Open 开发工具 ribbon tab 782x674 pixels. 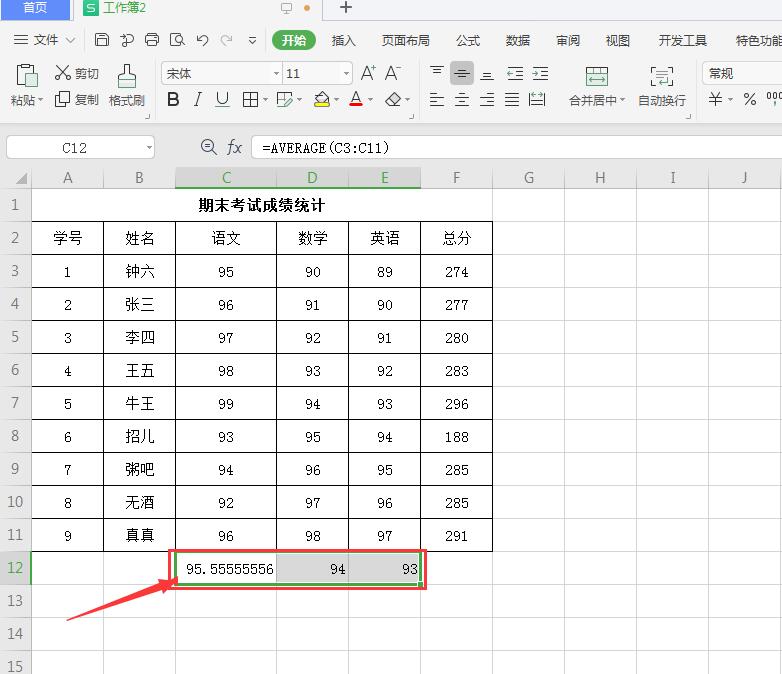(682, 40)
